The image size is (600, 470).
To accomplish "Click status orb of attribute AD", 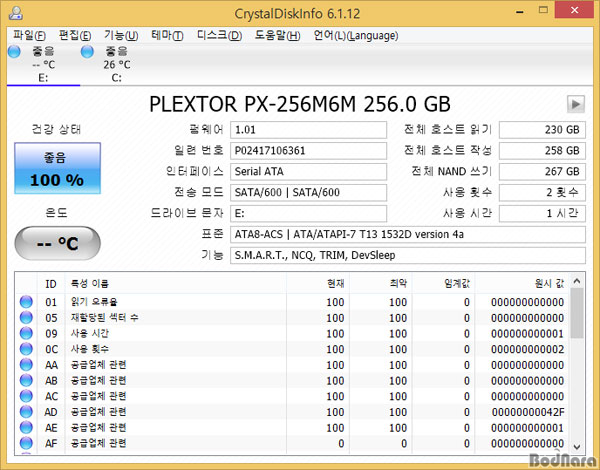I will pyautogui.click(x=26, y=412).
